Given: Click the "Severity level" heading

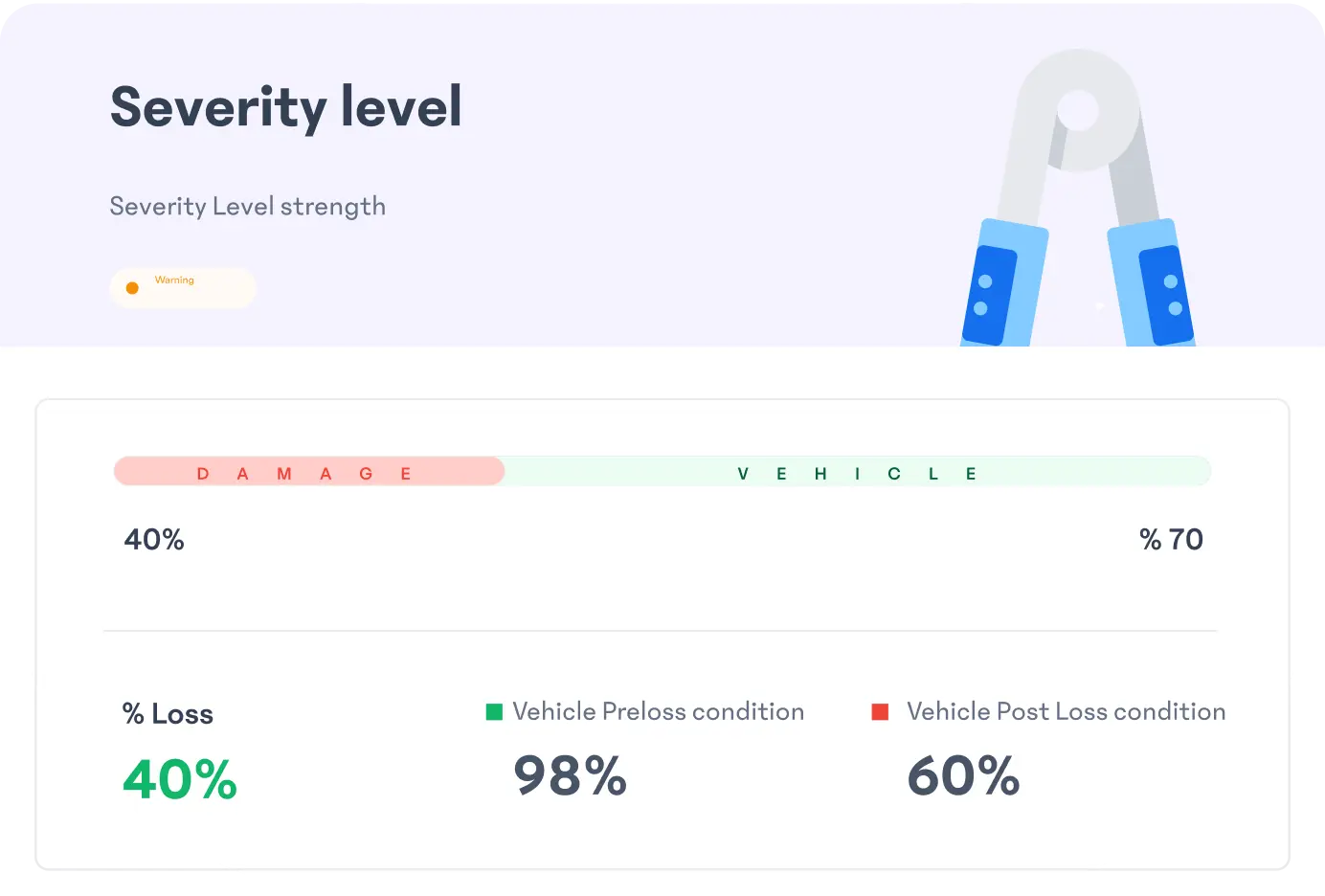Looking at the screenshot, I should point(286,106).
